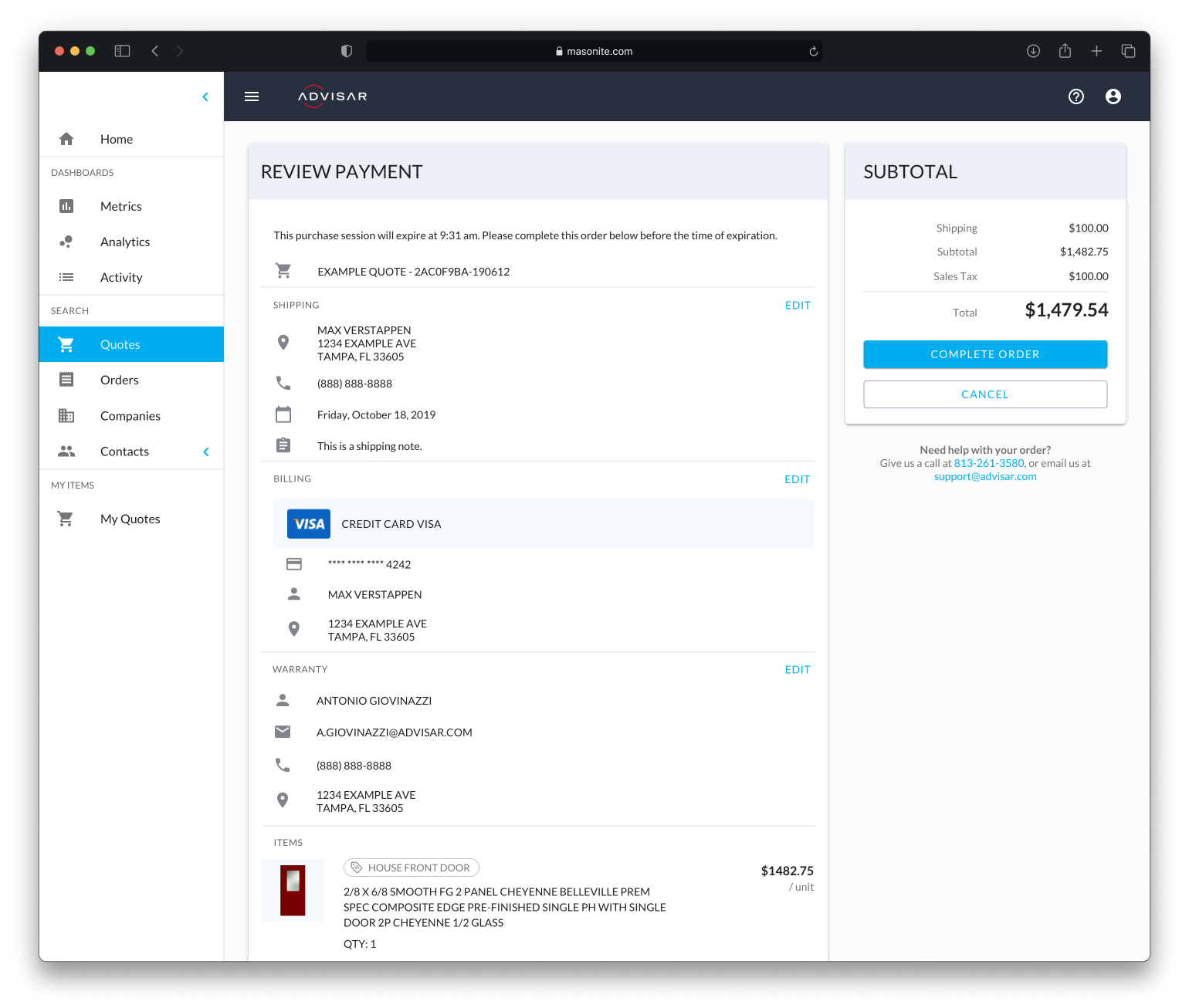Select Analytics in the sidebar
Screen dimensions: 1189x1008
point(125,242)
